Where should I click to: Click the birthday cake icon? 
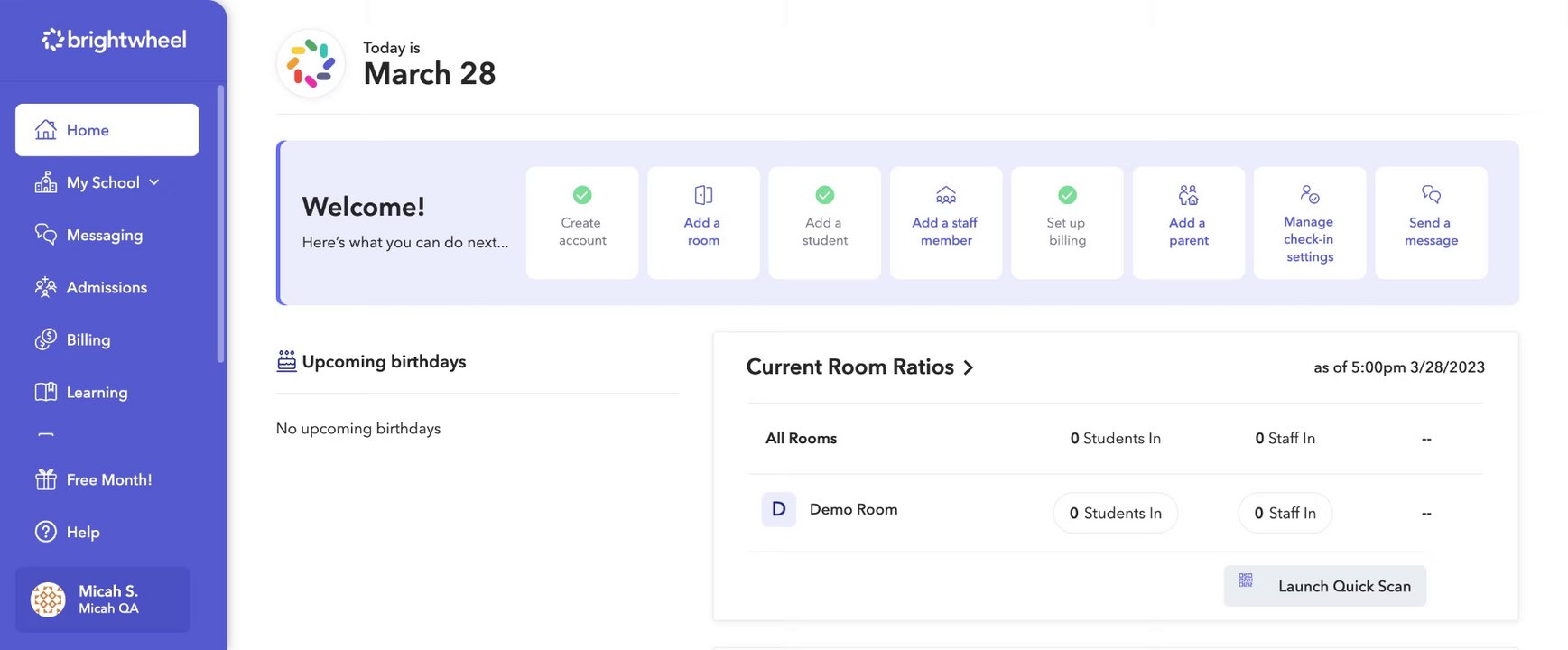(x=286, y=361)
